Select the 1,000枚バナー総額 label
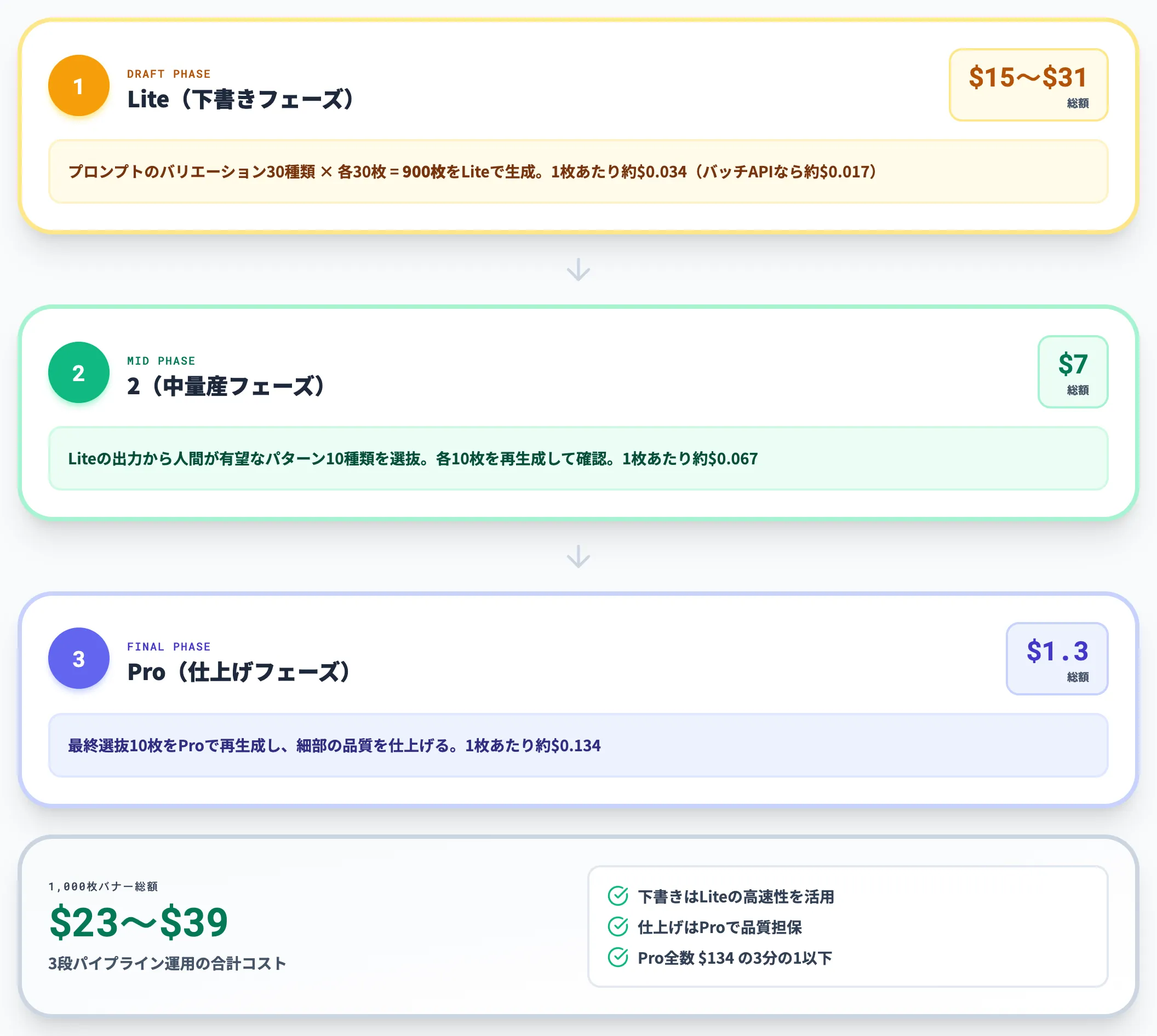 (x=103, y=887)
